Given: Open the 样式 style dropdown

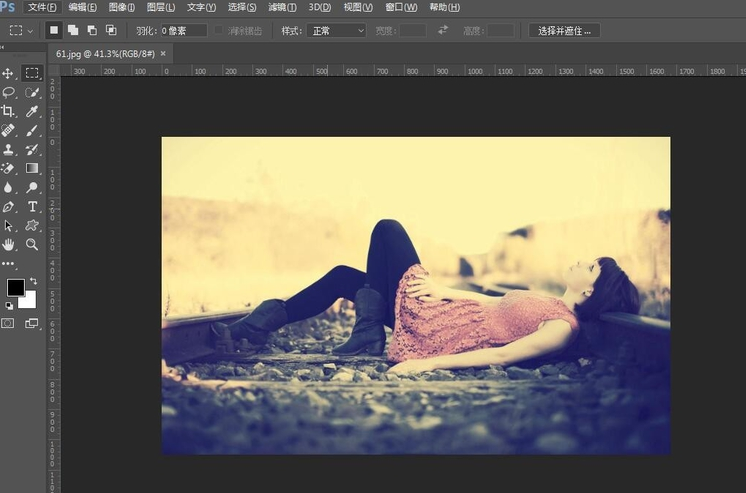Looking at the screenshot, I should click(x=335, y=31).
